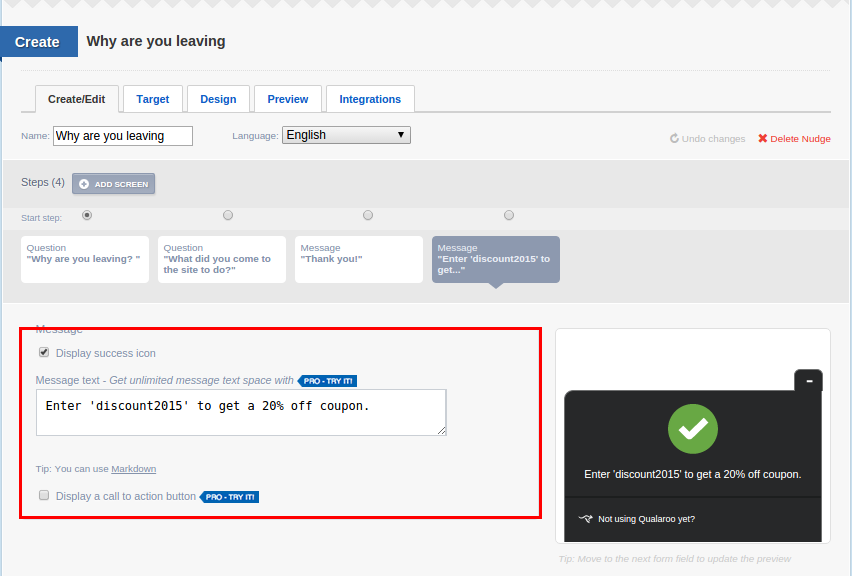Click the plus icon on Add Screen
852x576 pixels.
click(84, 184)
